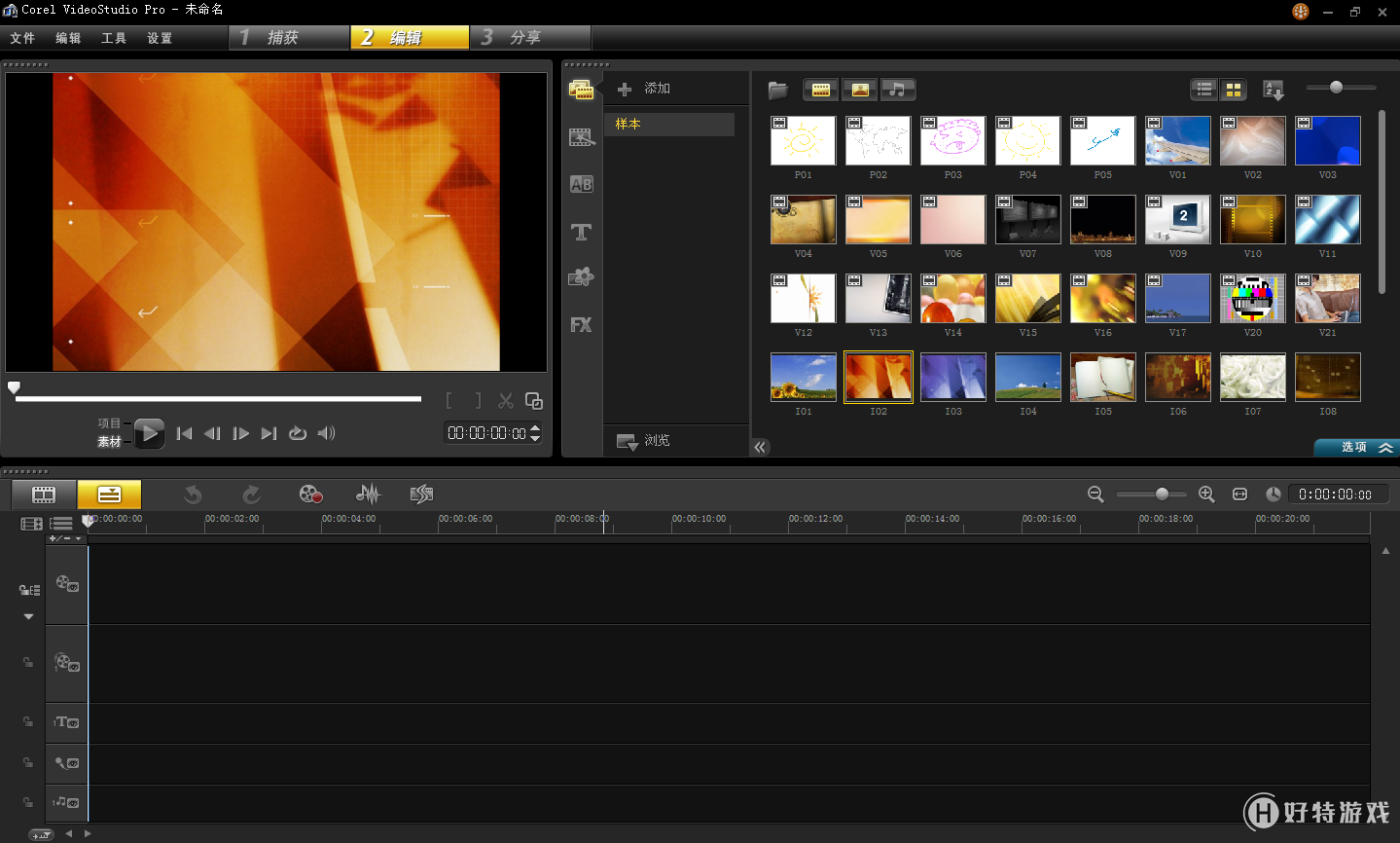
Task: Expand the Options (选项) panel
Action: [1357, 447]
